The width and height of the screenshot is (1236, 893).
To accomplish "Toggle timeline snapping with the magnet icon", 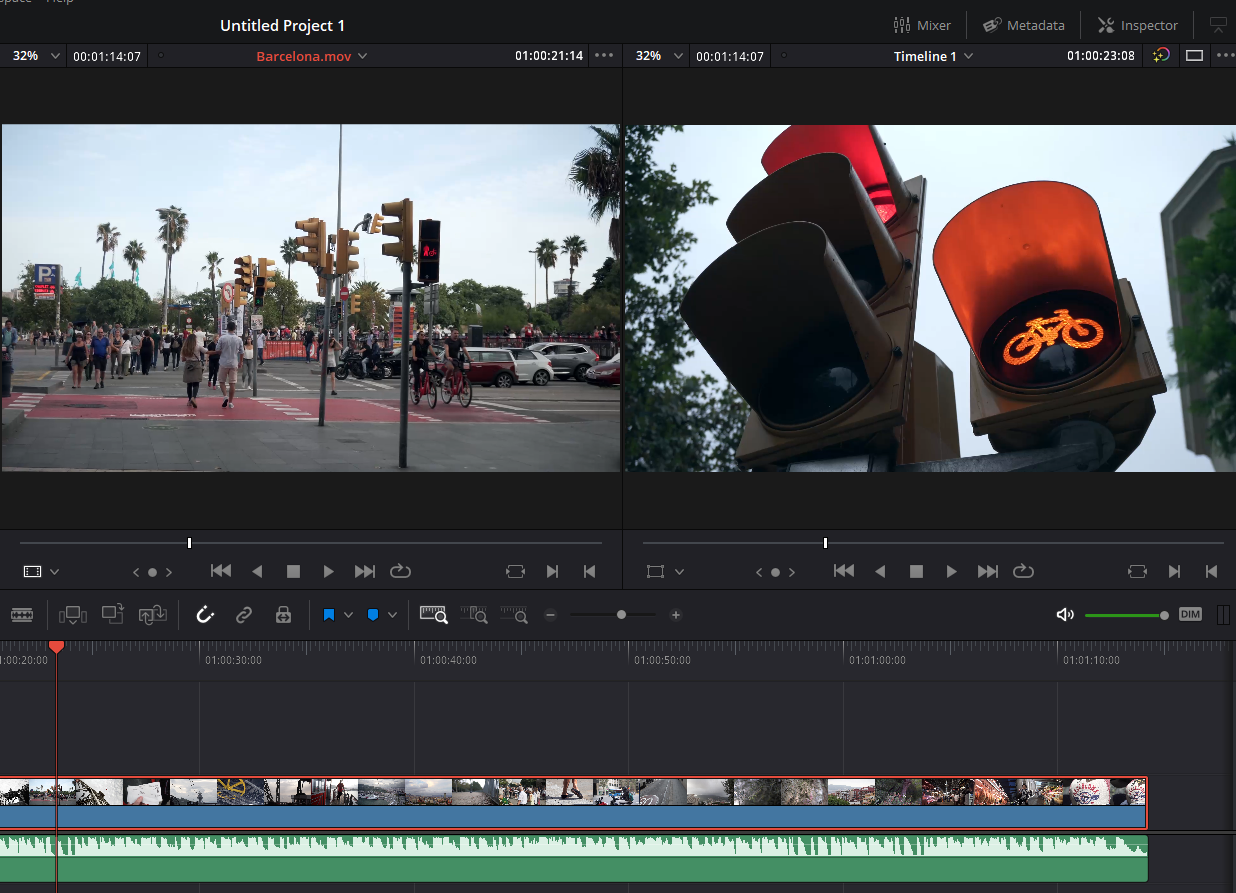I will click(x=205, y=615).
